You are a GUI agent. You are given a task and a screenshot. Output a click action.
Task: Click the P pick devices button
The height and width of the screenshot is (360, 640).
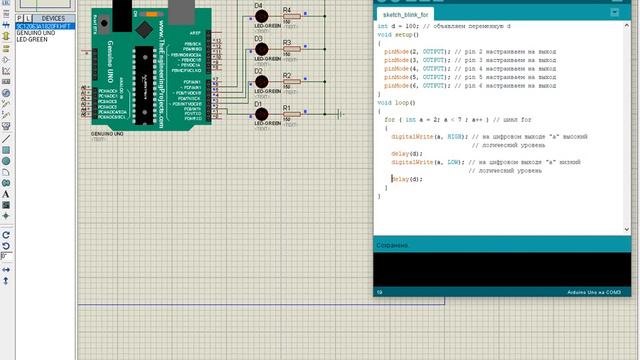(19, 18)
